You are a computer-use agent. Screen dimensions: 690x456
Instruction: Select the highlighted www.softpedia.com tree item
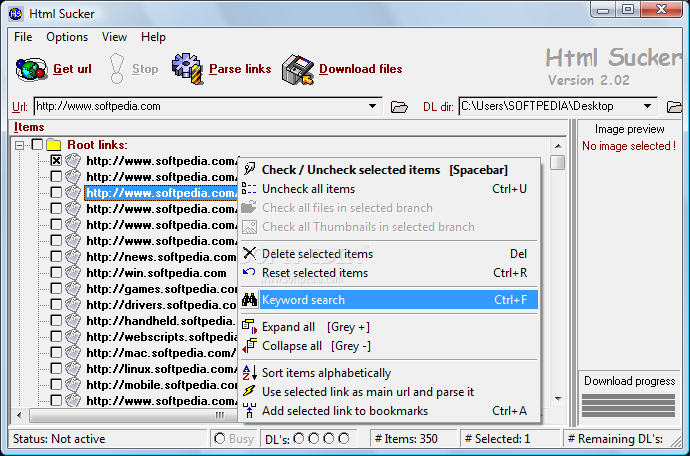pyautogui.click(x=161, y=193)
